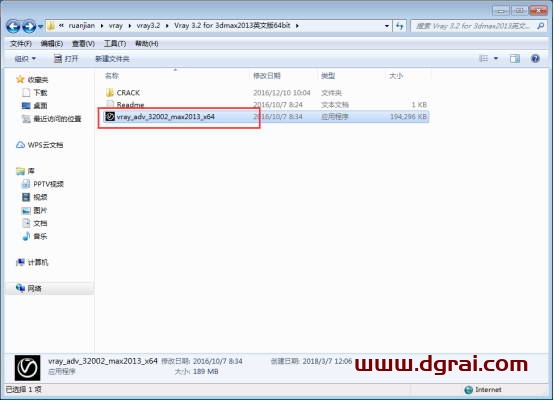Go forward to the next folder
Screen dimensions: 554x401
point(29,26)
